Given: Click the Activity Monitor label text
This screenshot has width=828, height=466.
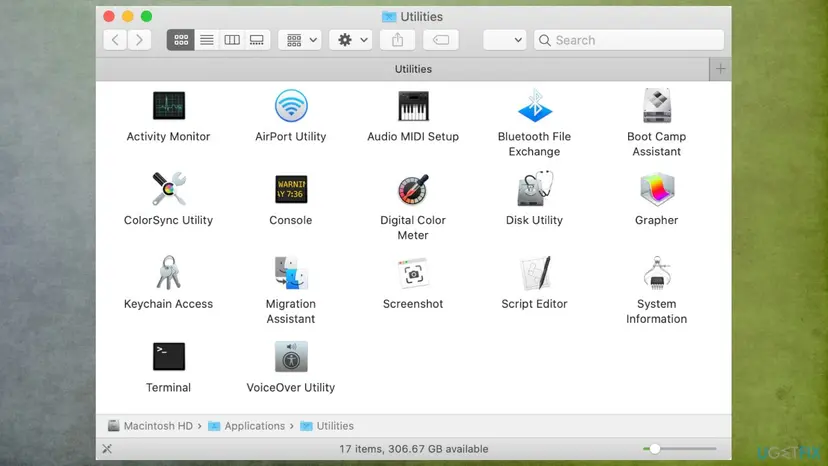Looking at the screenshot, I should tap(168, 137).
